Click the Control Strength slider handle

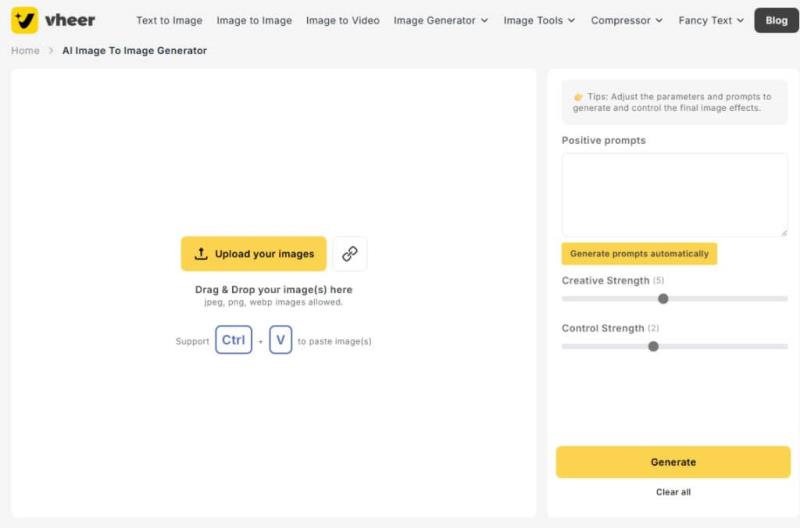click(x=653, y=346)
